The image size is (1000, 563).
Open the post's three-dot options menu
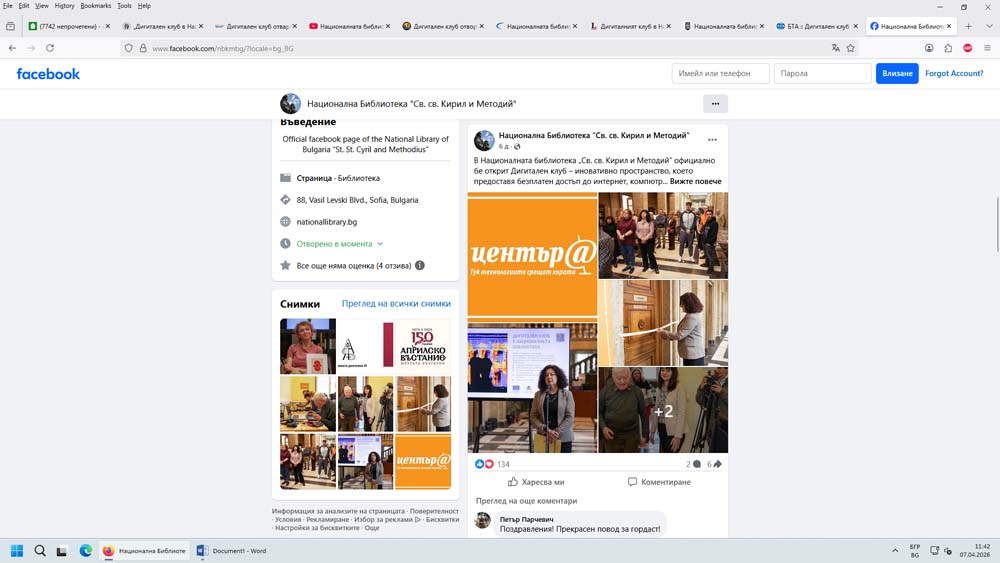pos(712,140)
